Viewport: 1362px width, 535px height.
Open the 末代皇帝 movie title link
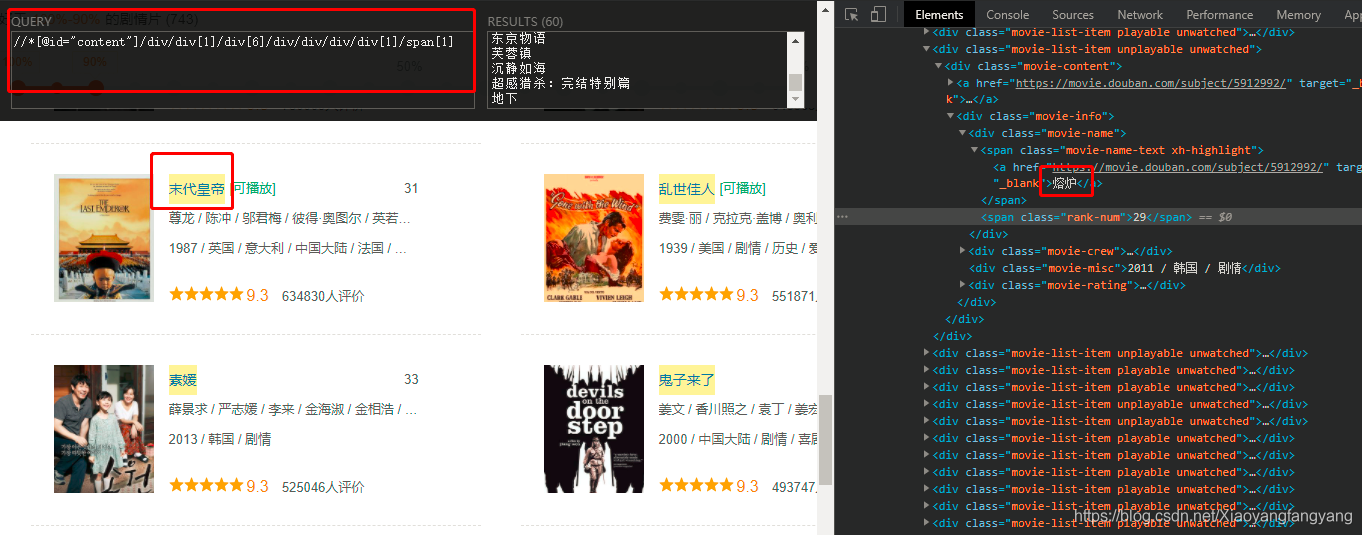point(197,188)
